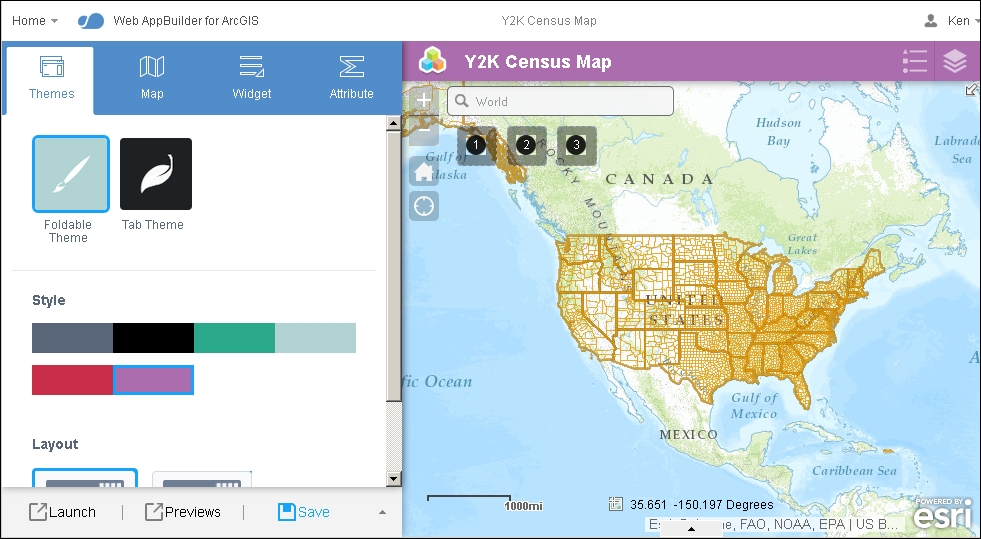Screen dimensions: 981x539
Task: Select the Tab Theme thumbnail
Action: pos(156,174)
